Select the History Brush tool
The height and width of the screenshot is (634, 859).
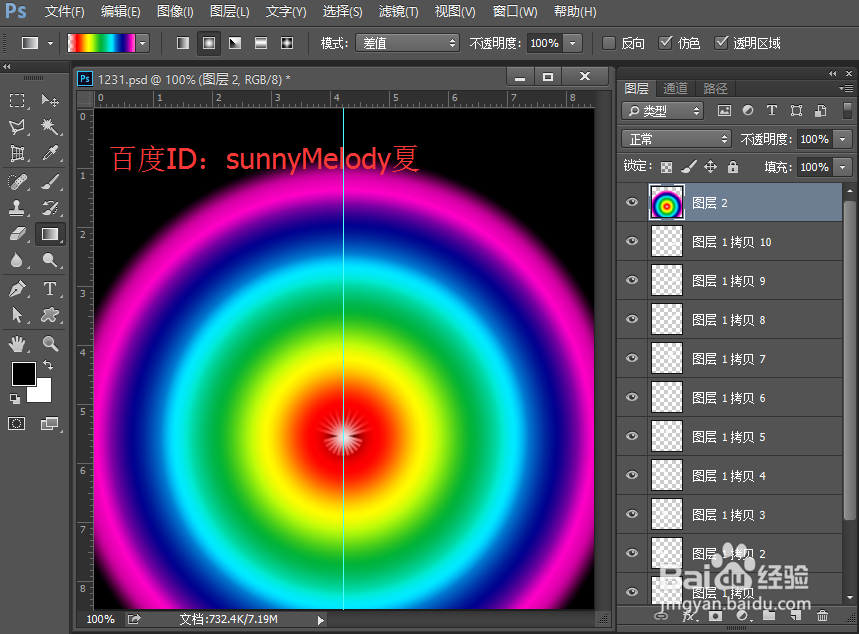[x=50, y=208]
